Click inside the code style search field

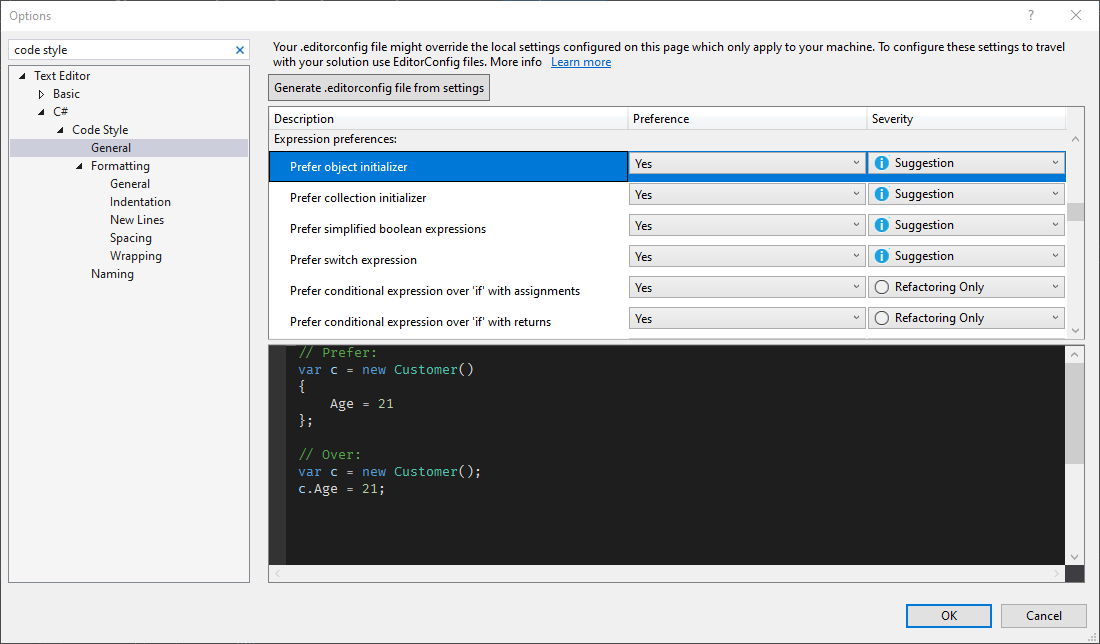coord(120,49)
